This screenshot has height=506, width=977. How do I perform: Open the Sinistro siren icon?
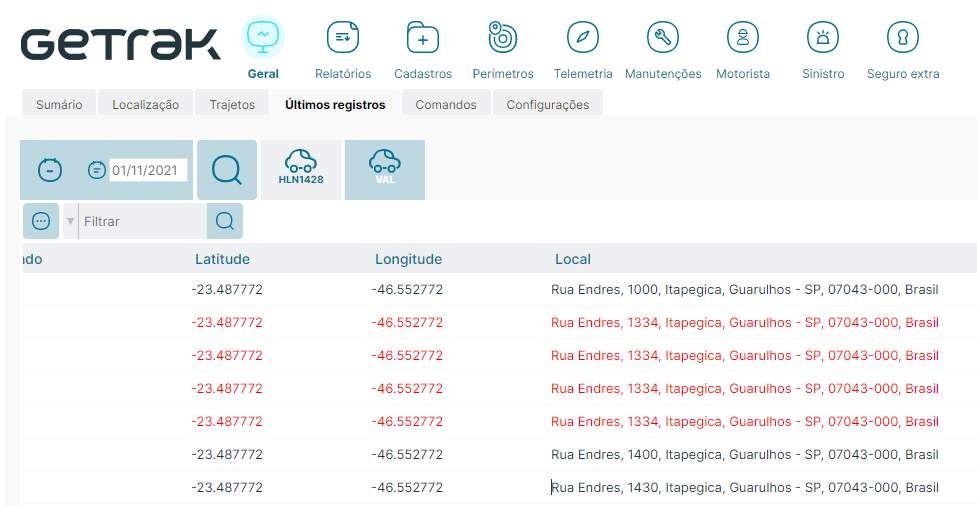tap(823, 37)
